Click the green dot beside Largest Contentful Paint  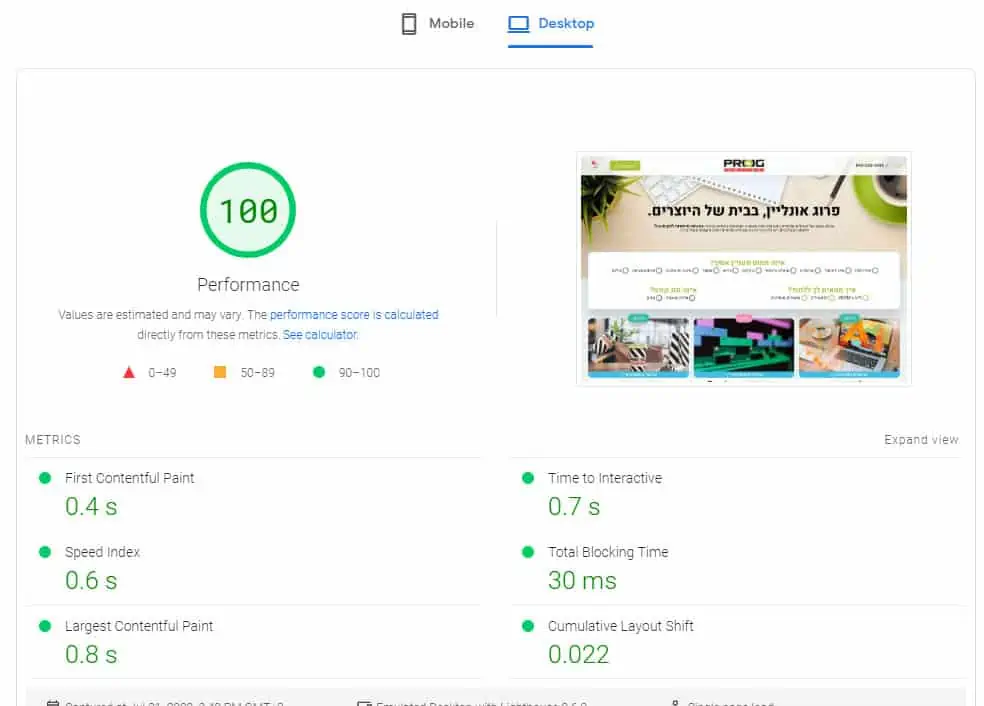point(45,626)
